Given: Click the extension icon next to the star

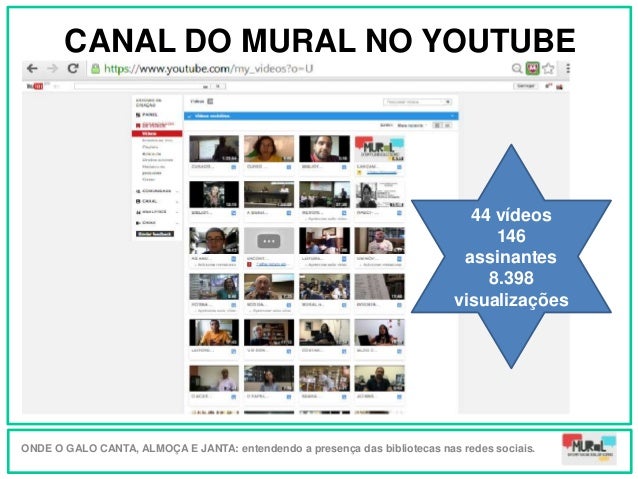Looking at the screenshot, I should (532, 68).
